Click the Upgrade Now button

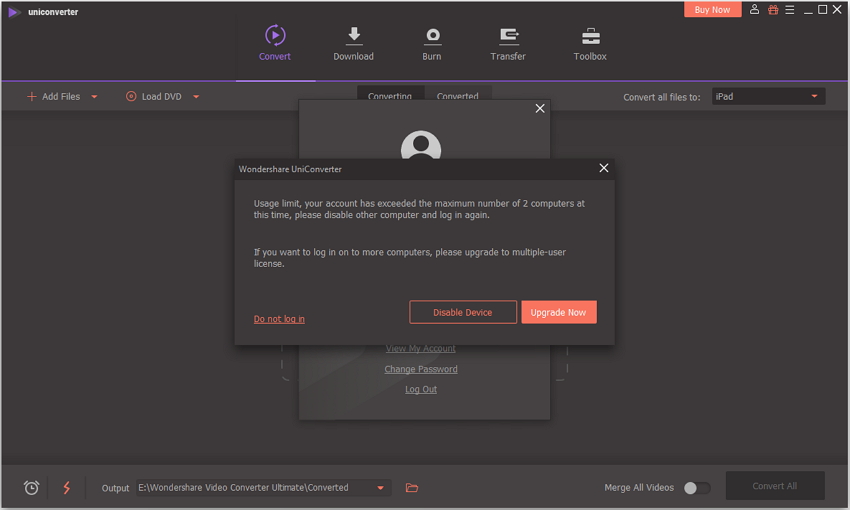coord(559,312)
